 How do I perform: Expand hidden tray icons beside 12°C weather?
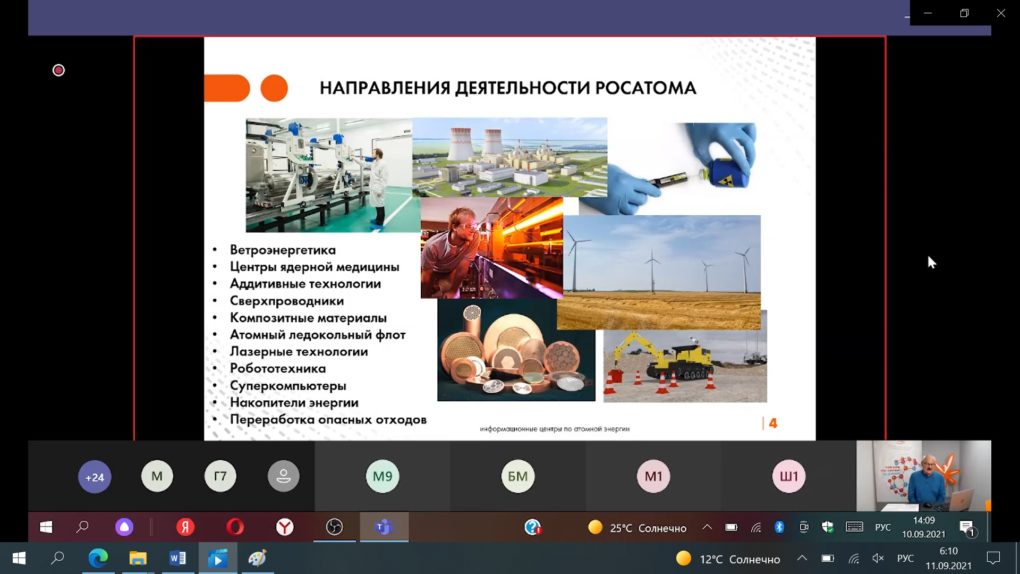coord(802,558)
